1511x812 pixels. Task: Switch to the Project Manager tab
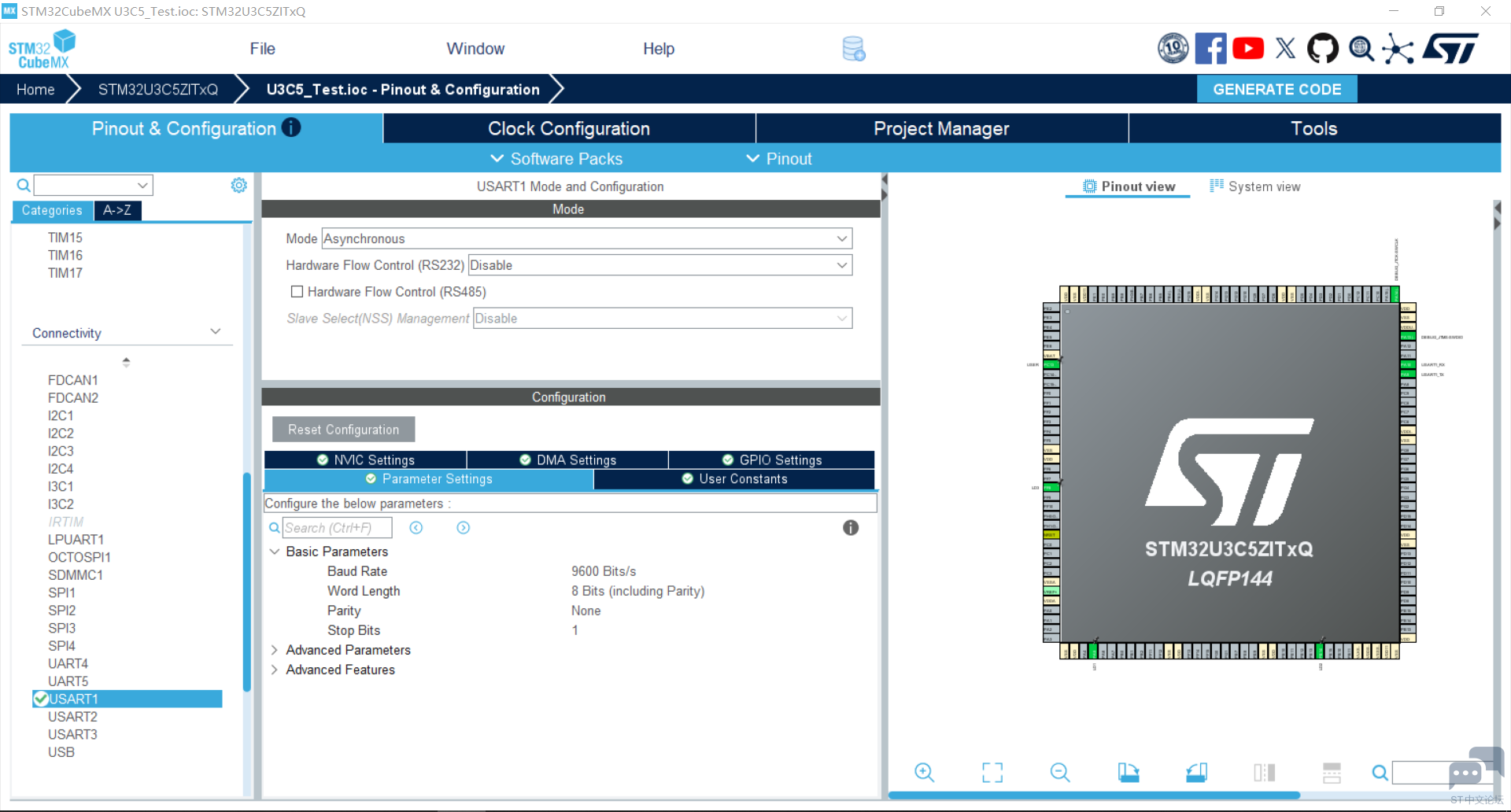(x=941, y=128)
